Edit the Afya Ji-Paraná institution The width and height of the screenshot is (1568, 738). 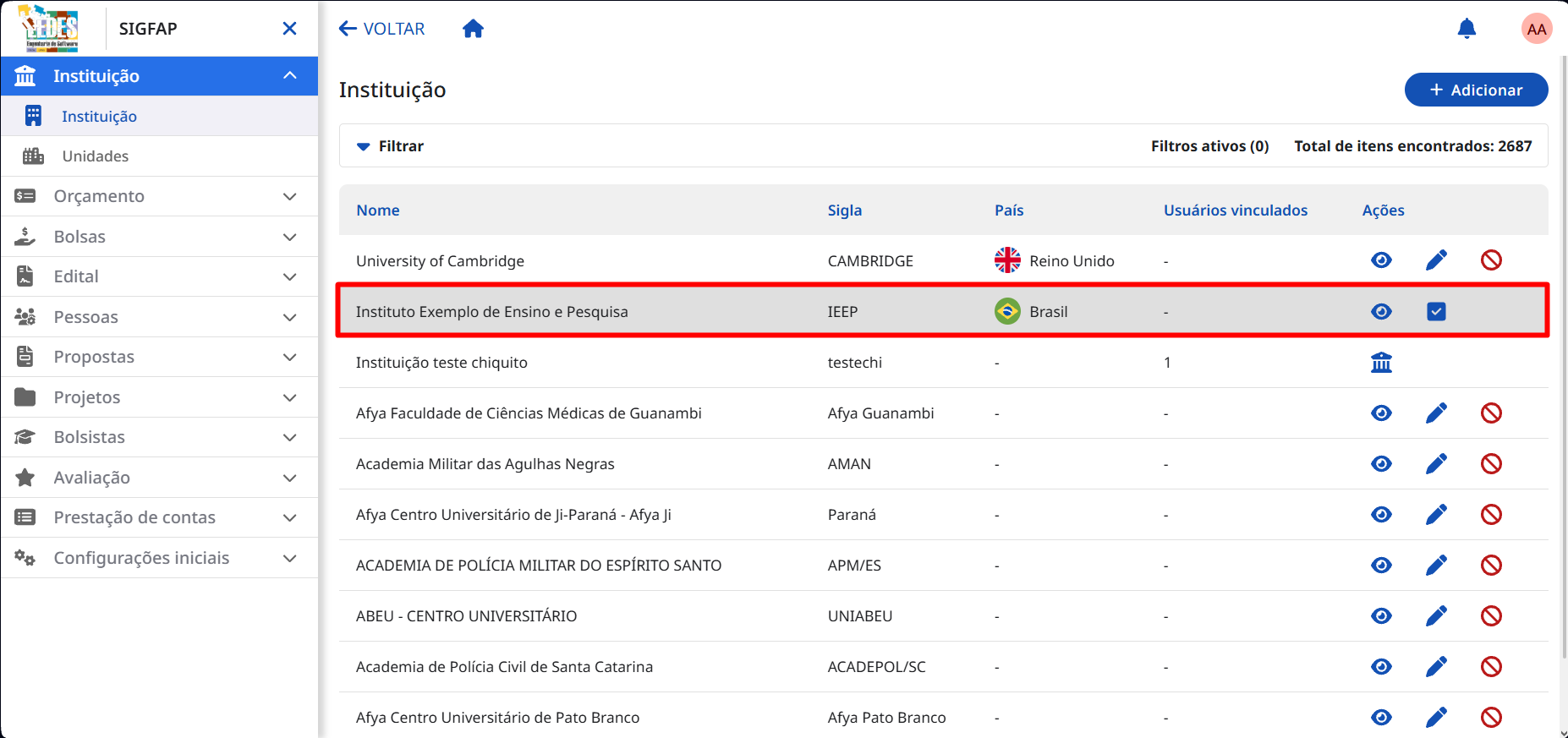click(1436, 515)
